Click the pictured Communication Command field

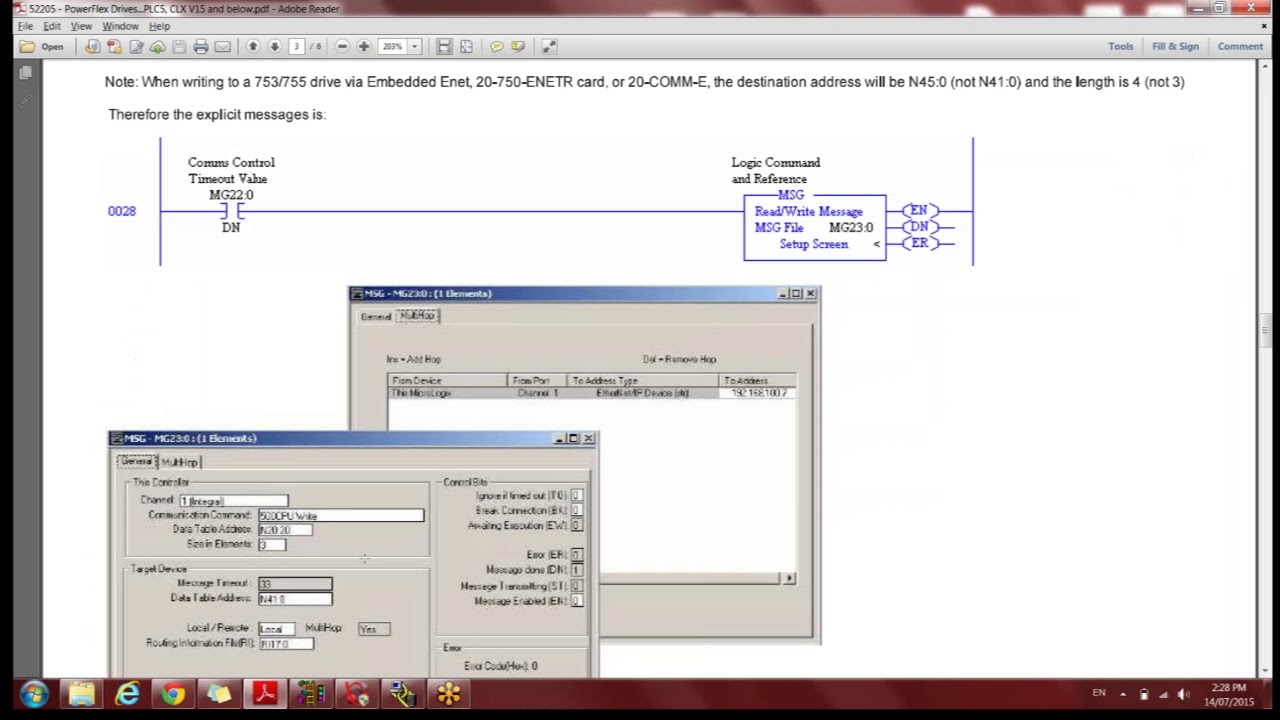pyautogui.click(x=341, y=516)
